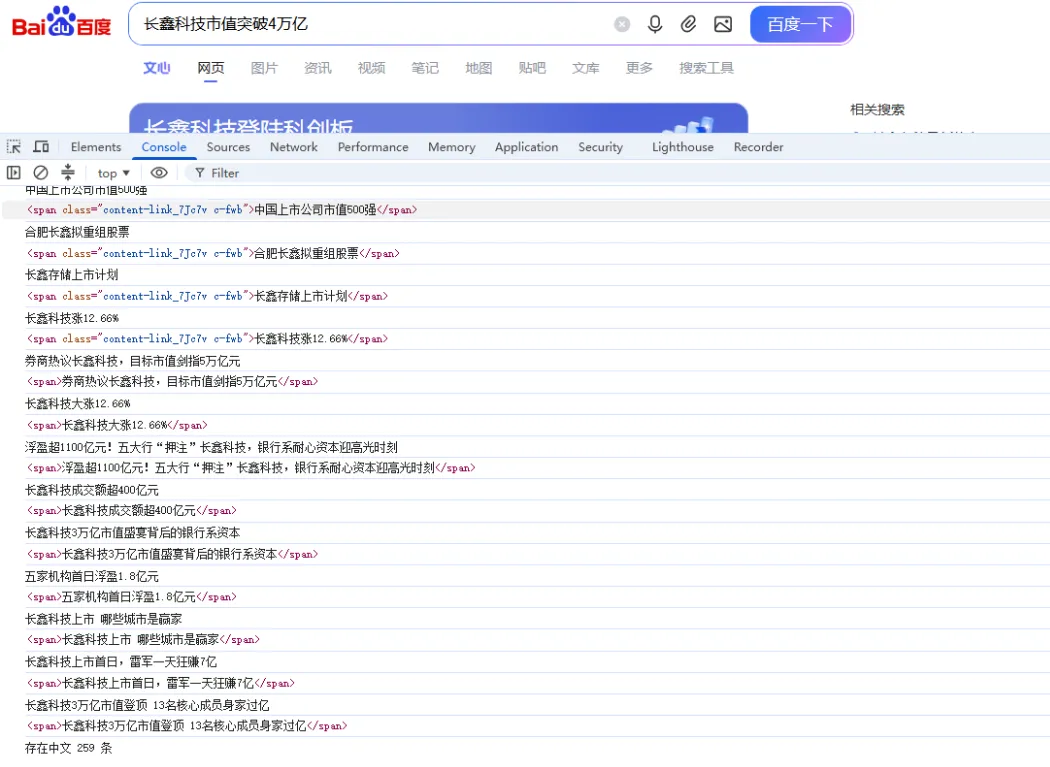
Task: Open the Performance panel
Action: (373, 147)
